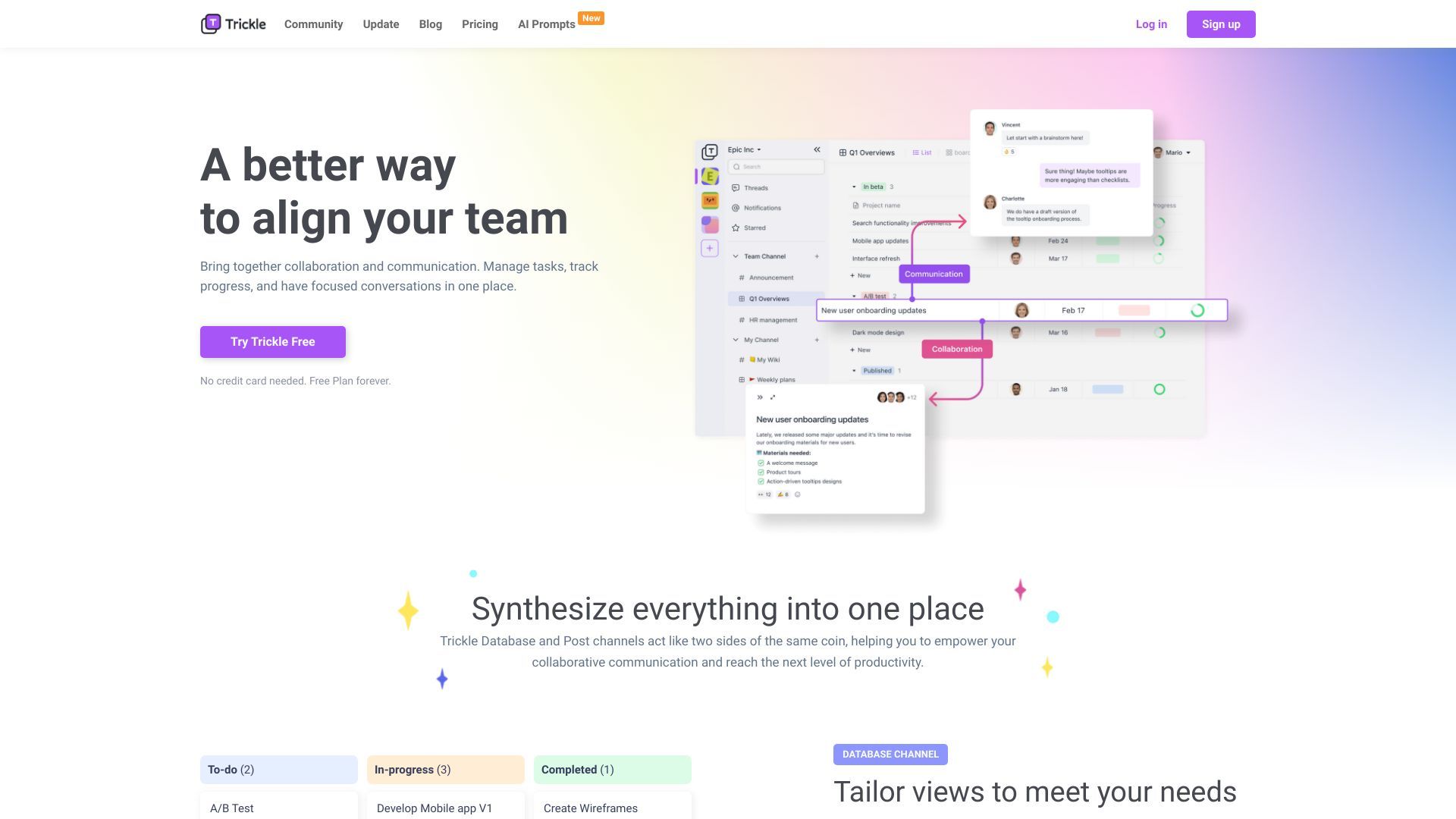1456x819 pixels.
Task: Open AI Prompts from the nav
Action: point(546,24)
